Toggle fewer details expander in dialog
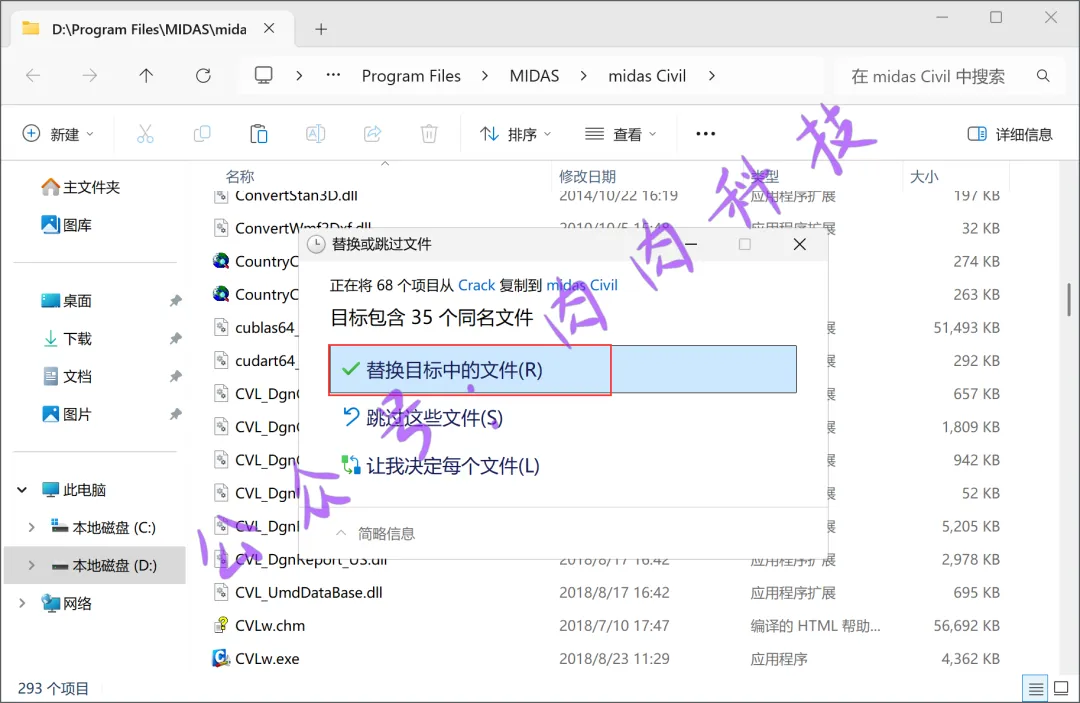The height and width of the screenshot is (703, 1080). click(x=375, y=534)
